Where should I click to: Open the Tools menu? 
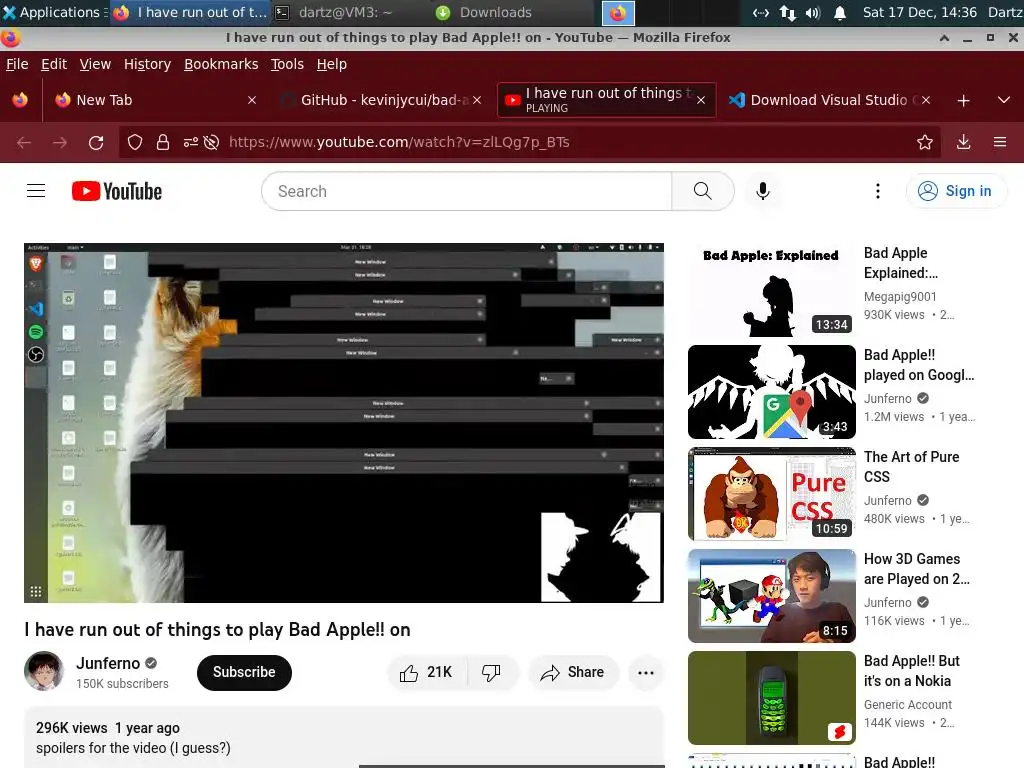pyautogui.click(x=287, y=64)
